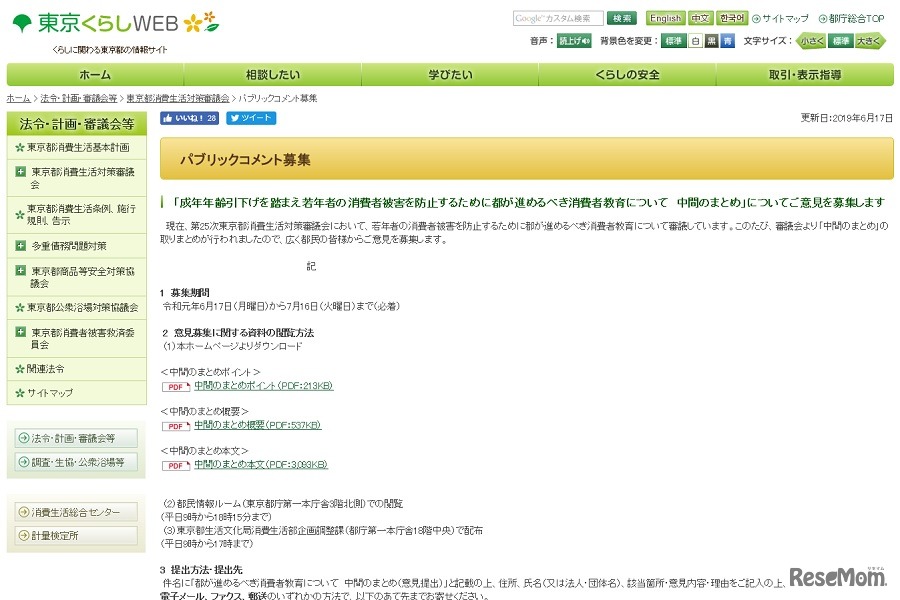Viewport: 900px width, 600px height.
Task: Click the arrow icon next to サイトマップ
Action: coord(757,19)
